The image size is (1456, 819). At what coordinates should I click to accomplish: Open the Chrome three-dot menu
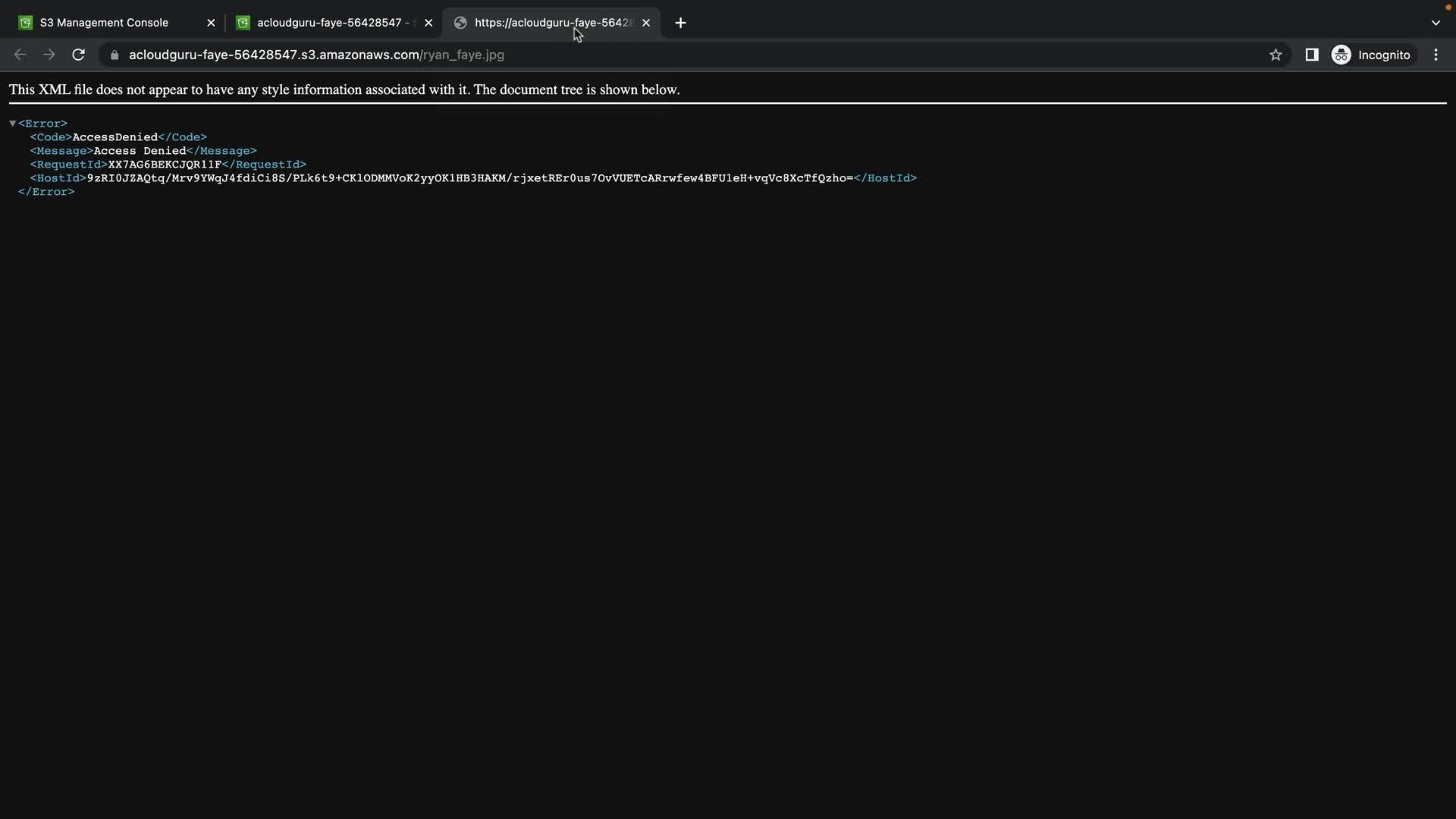click(x=1436, y=55)
